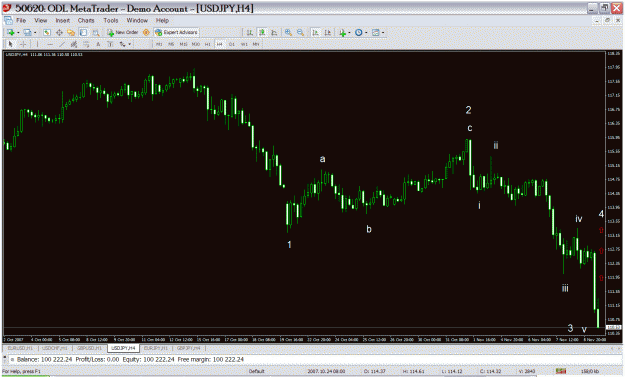Image resolution: width=625 pixels, height=377 pixels.
Task: Open the Profiles dropdown arrow
Action: [35, 33]
